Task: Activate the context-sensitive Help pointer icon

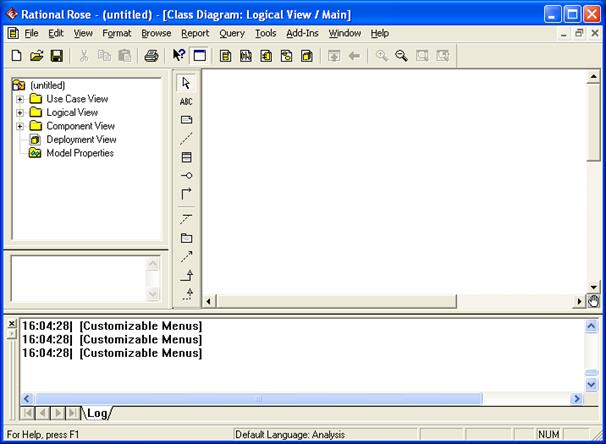Action: click(x=179, y=55)
